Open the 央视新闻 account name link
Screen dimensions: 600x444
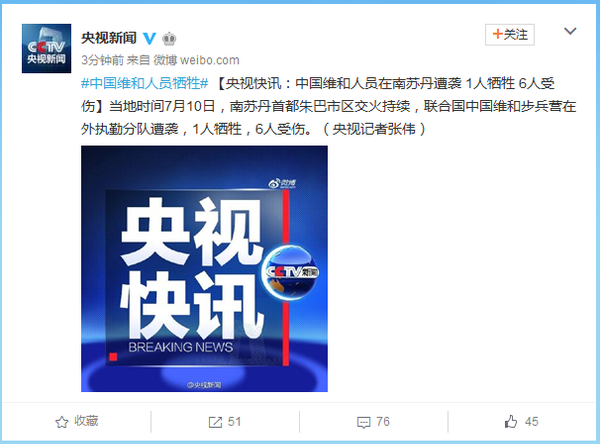pos(109,38)
